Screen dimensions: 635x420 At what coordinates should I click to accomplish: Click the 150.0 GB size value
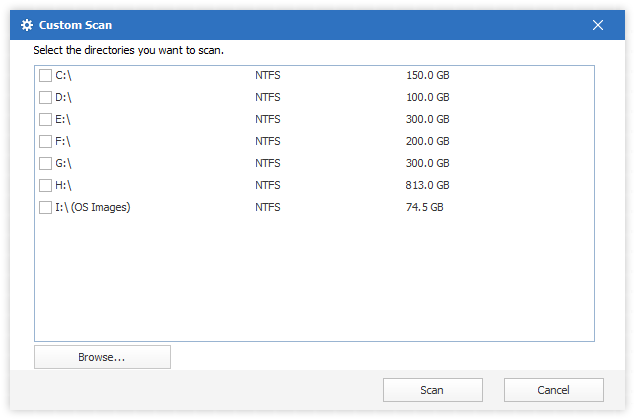coord(428,75)
